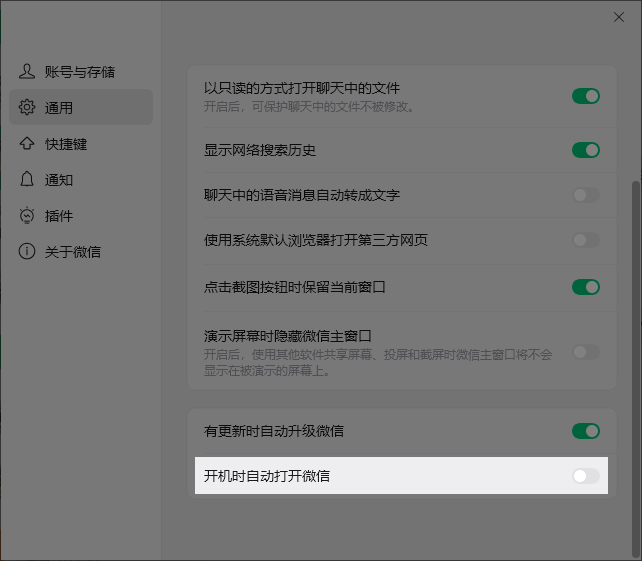Toggle off 以只读的方式打开聊天中的文件
The height and width of the screenshot is (561, 642).
[x=586, y=96]
